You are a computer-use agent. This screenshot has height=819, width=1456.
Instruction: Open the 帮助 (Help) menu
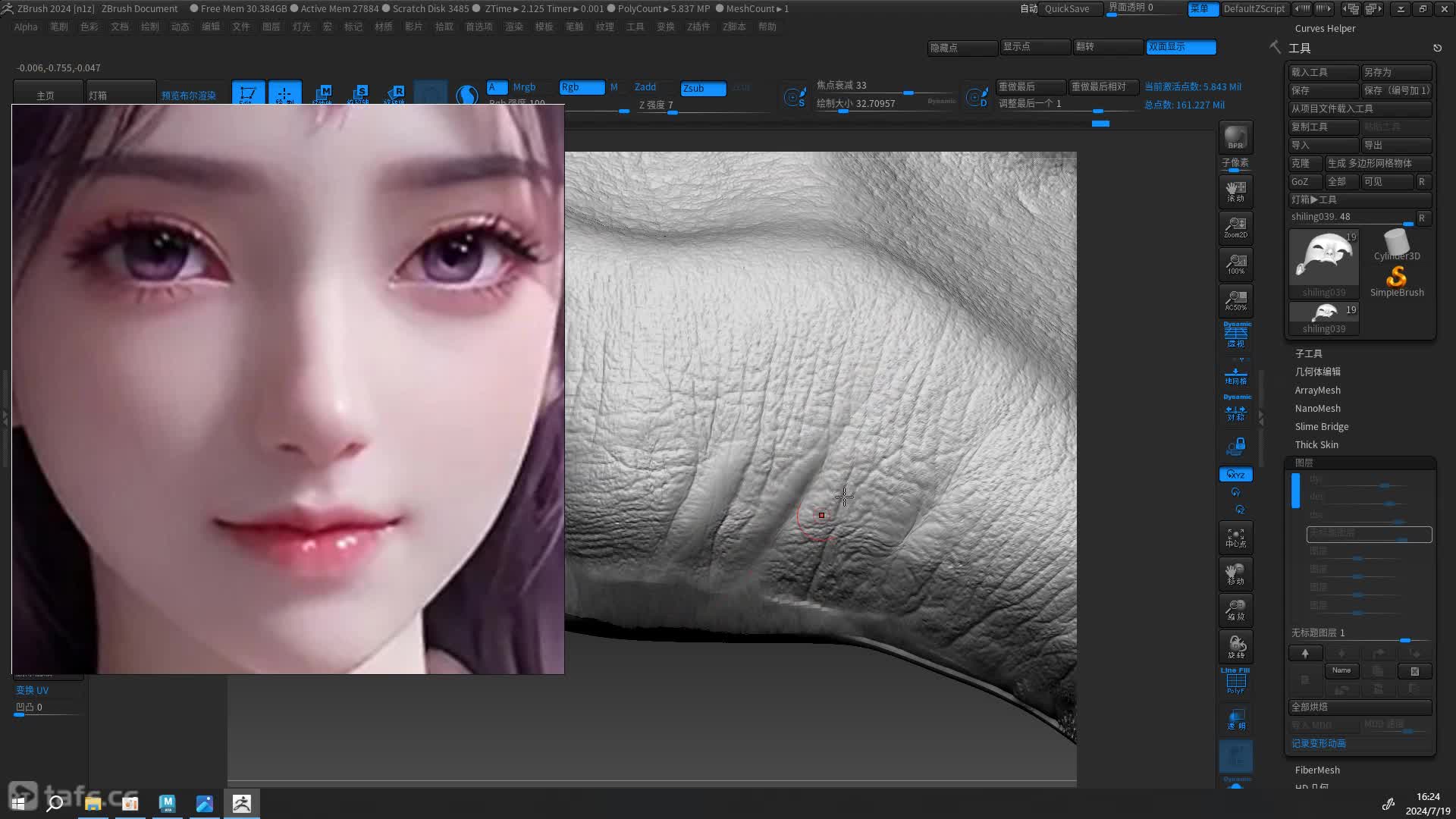[767, 27]
